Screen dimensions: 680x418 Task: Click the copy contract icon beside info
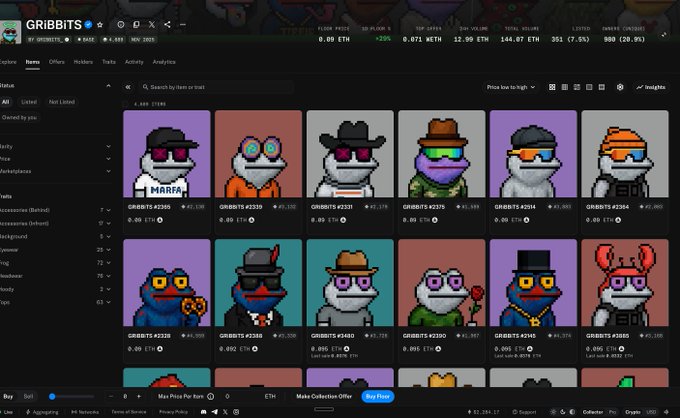[x=136, y=25]
